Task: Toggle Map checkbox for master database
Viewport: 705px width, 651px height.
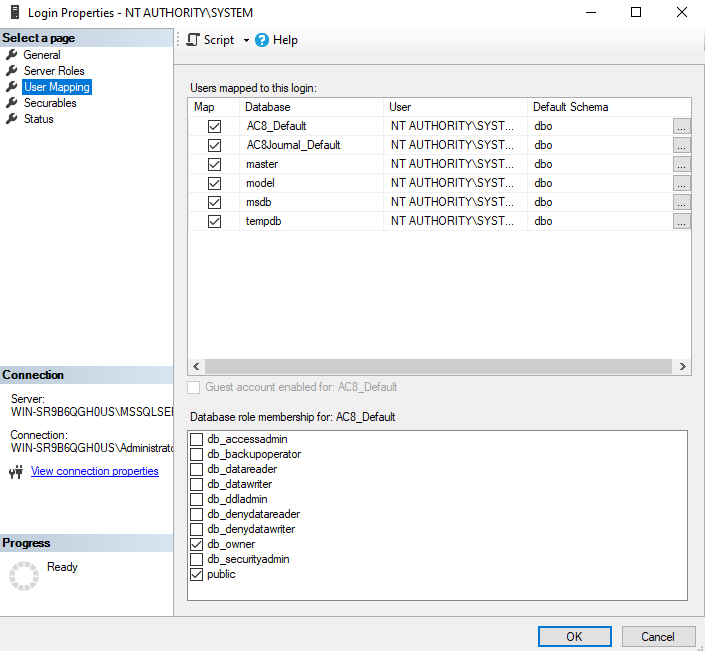Action: (x=214, y=164)
